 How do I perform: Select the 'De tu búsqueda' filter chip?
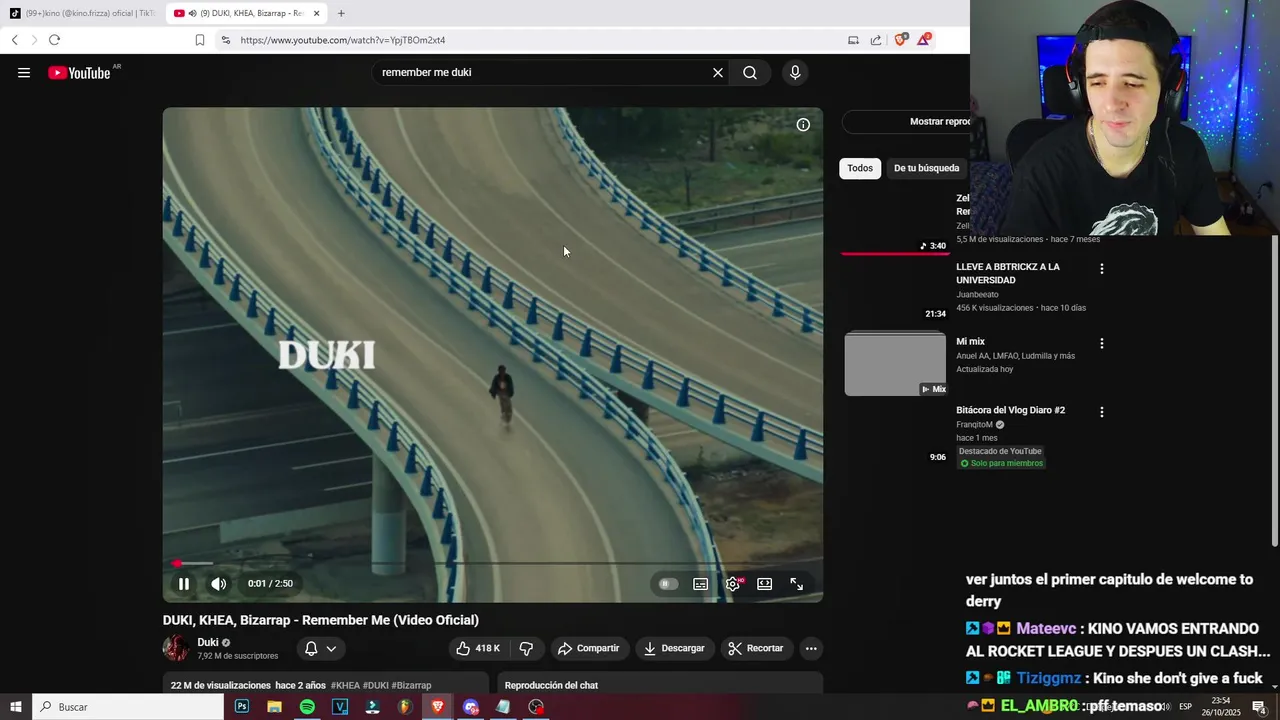tap(926, 168)
